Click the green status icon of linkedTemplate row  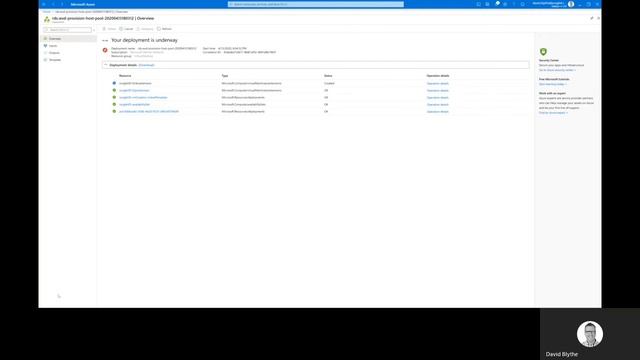coord(114,97)
